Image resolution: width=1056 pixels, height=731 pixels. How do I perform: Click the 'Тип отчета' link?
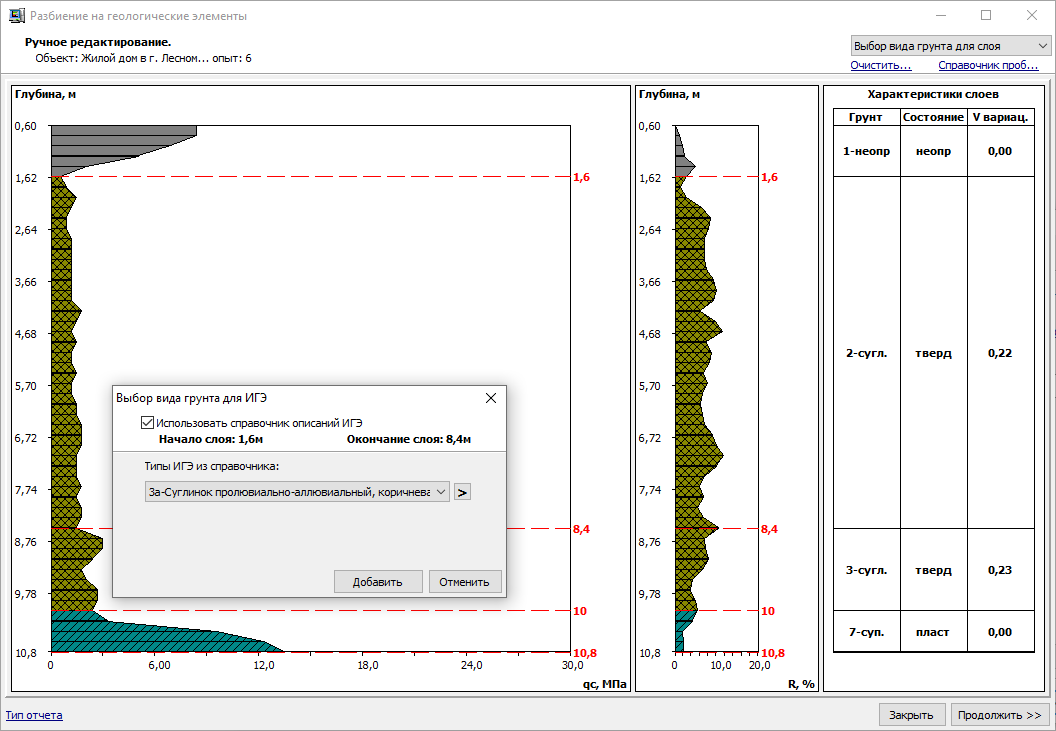point(34,715)
